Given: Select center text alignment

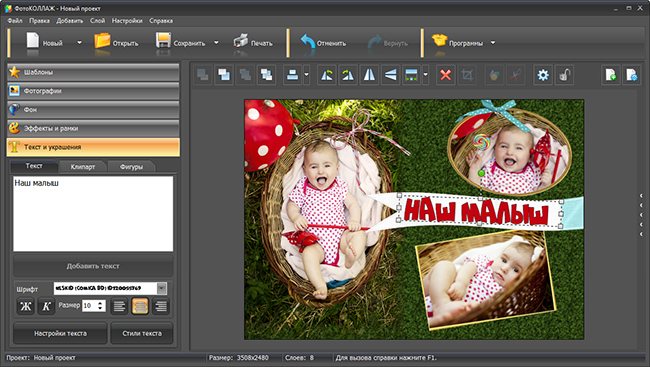Looking at the screenshot, I should (140, 306).
